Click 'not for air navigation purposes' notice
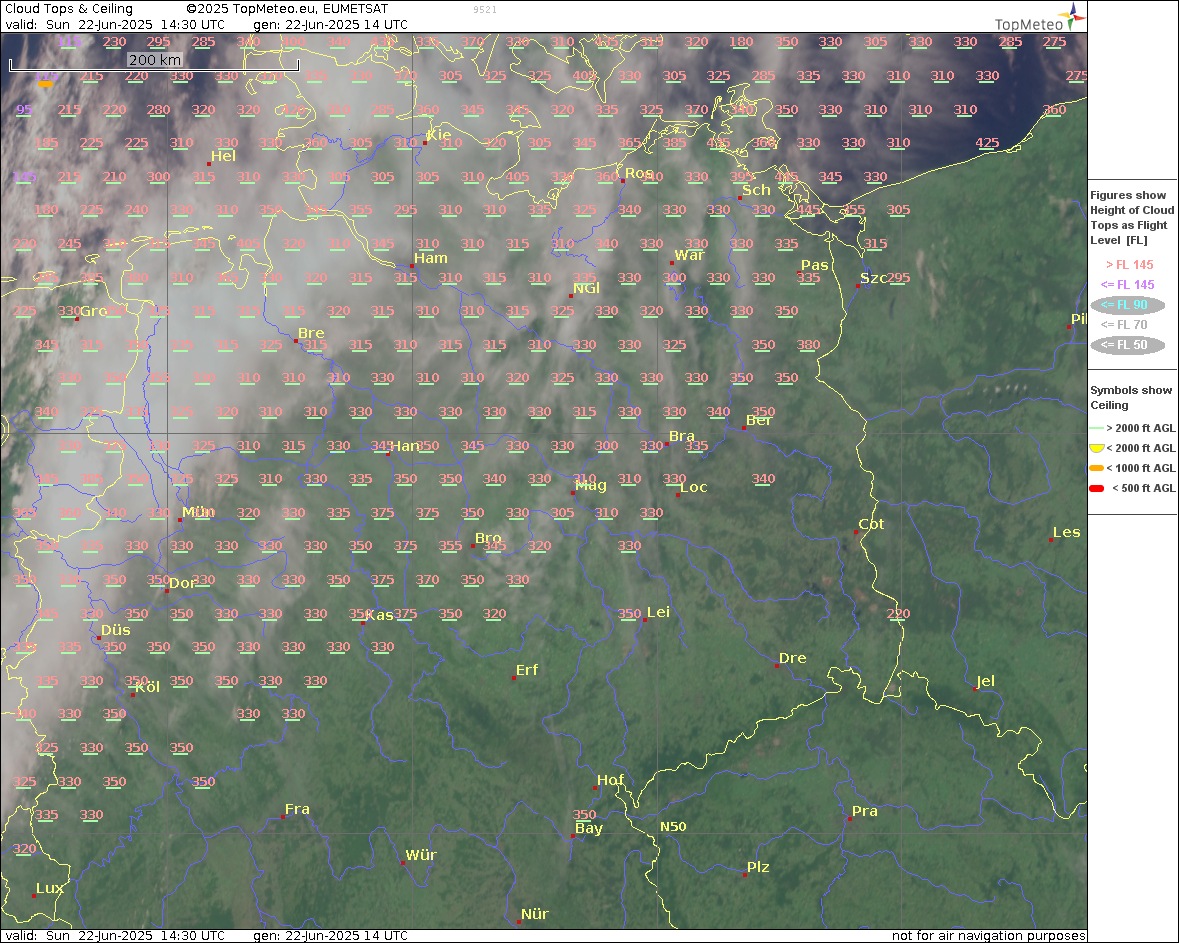Viewport: 1179px width, 943px height. [x=989, y=935]
